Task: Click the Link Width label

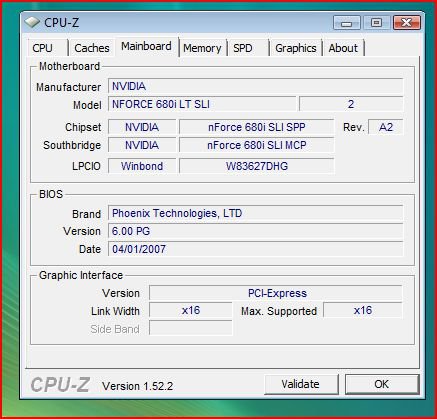Action: click(115, 311)
